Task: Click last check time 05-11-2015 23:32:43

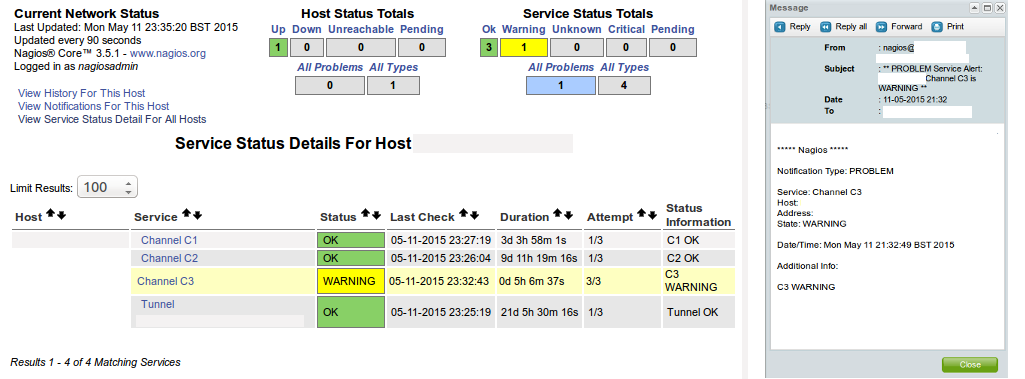Action: point(439,282)
